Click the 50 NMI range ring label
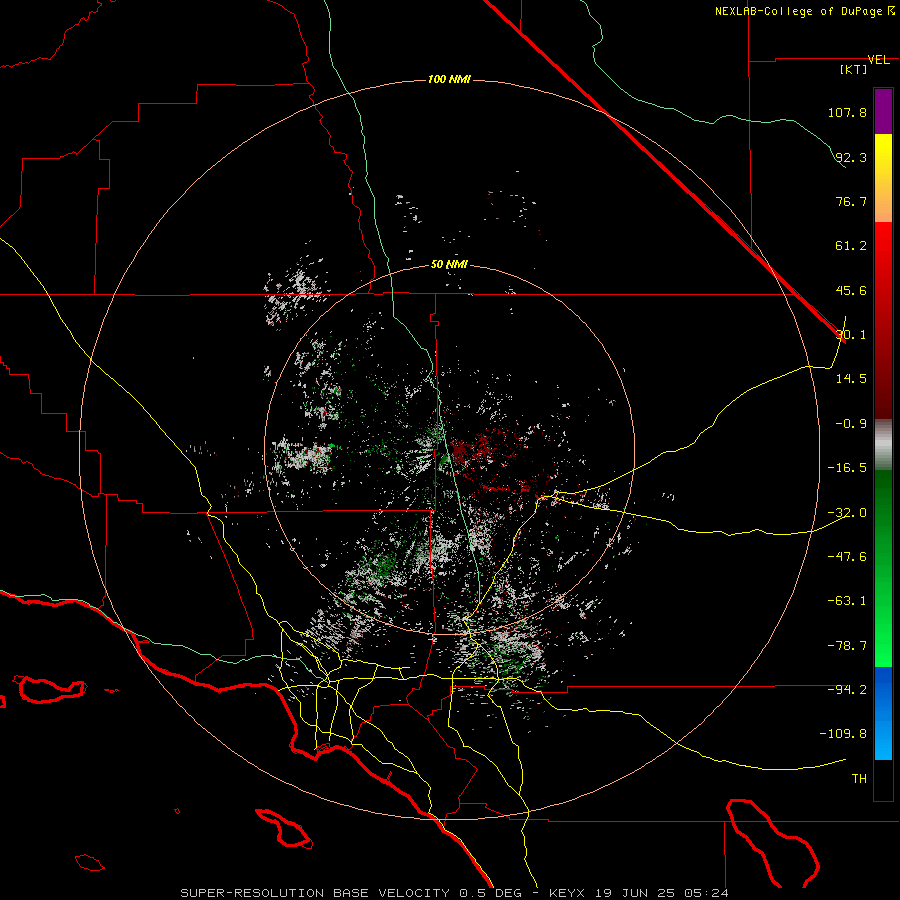The height and width of the screenshot is (900, 900). [x=449, y=265]
